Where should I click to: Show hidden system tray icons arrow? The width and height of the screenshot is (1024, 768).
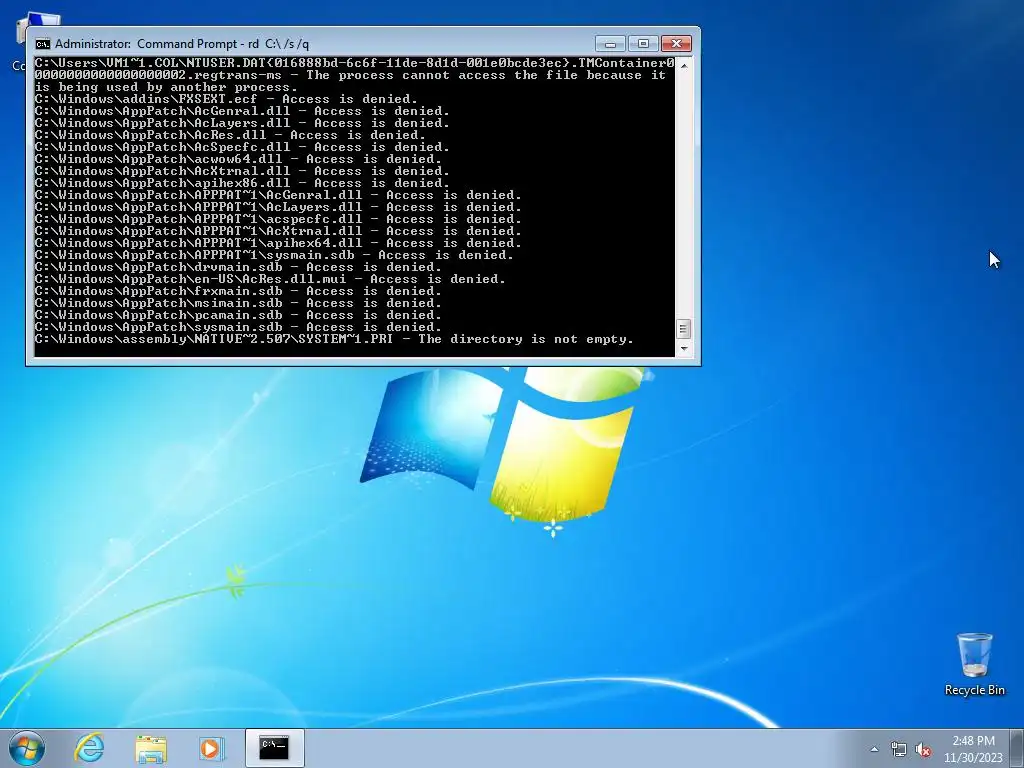874,749
